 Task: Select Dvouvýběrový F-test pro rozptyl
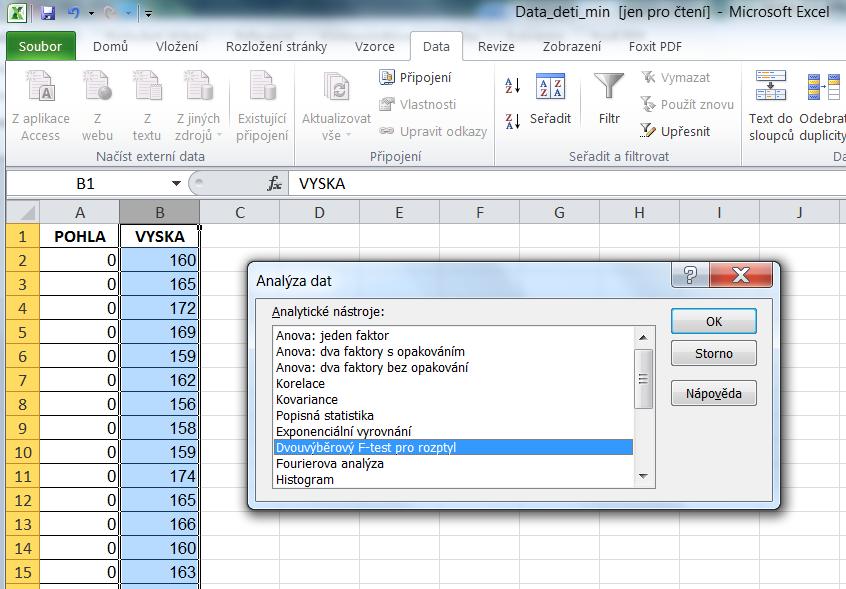point(453,447)
